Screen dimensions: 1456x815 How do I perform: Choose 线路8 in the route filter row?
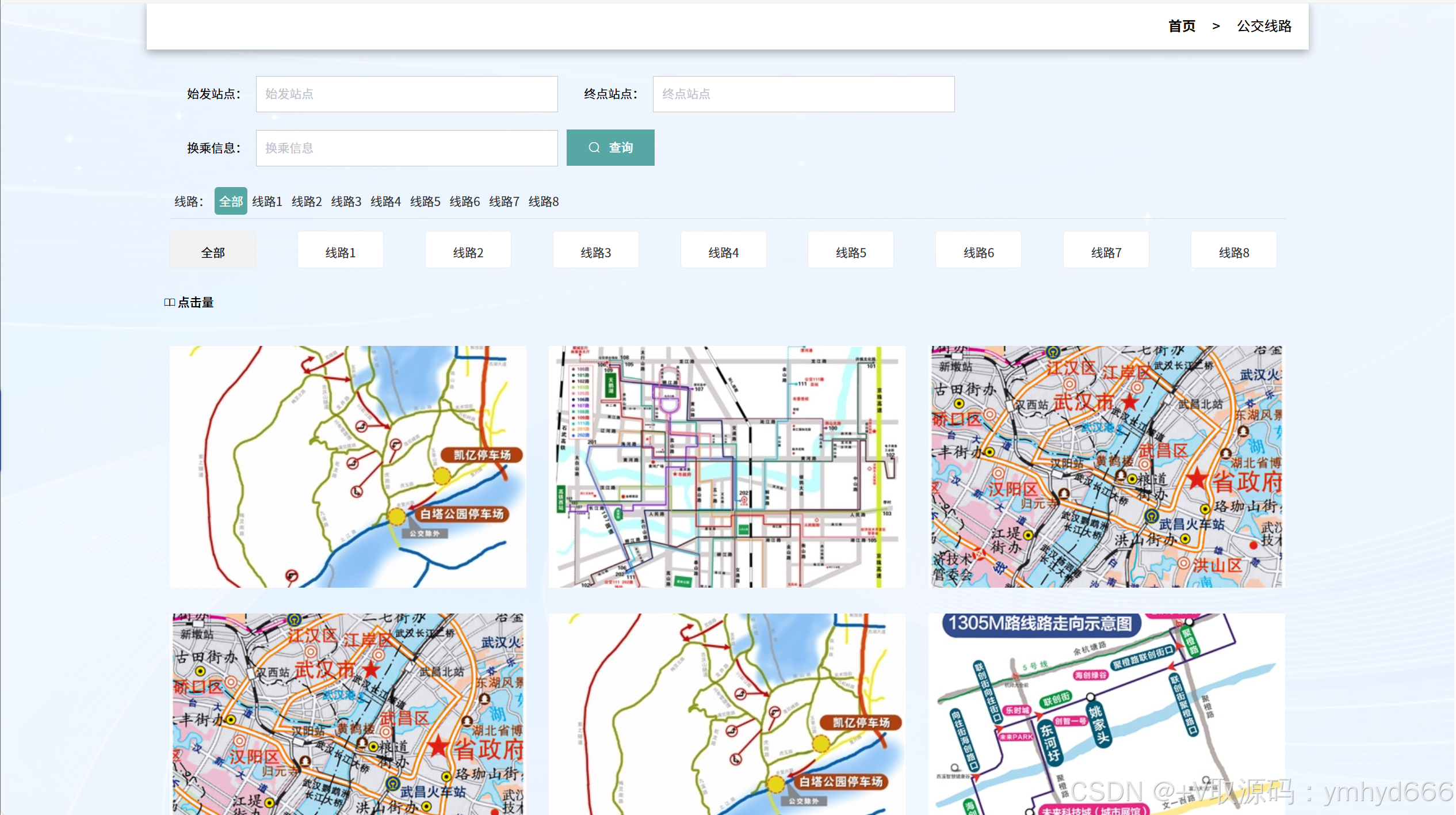coord(543,201)
